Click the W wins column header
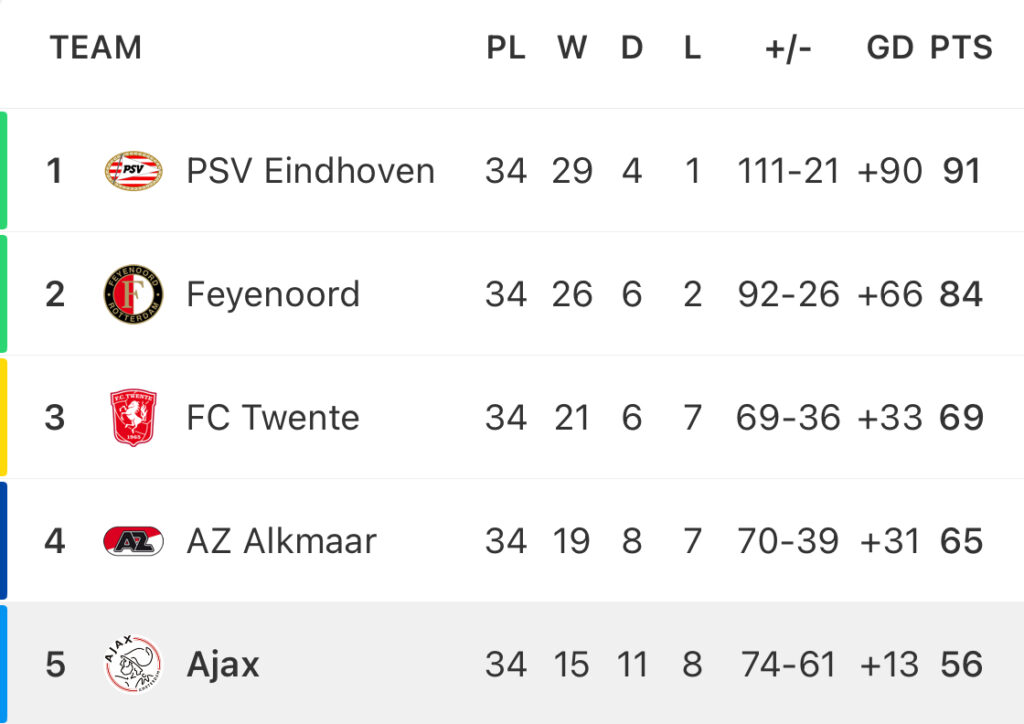This screenshot has width=1024, height=724. click(x=572, y=48)
